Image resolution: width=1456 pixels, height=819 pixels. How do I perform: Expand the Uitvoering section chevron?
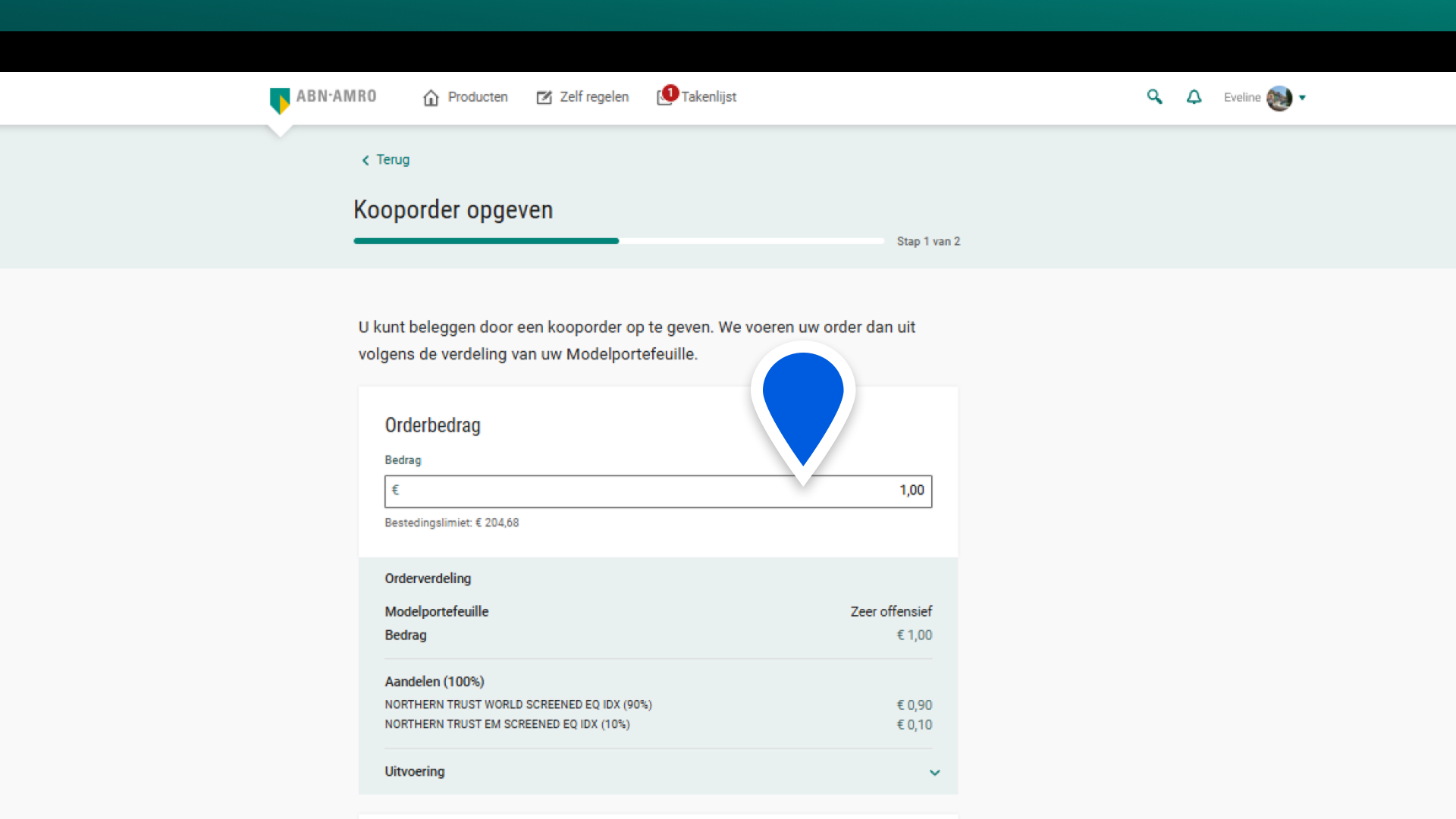[x=934, y=773]
